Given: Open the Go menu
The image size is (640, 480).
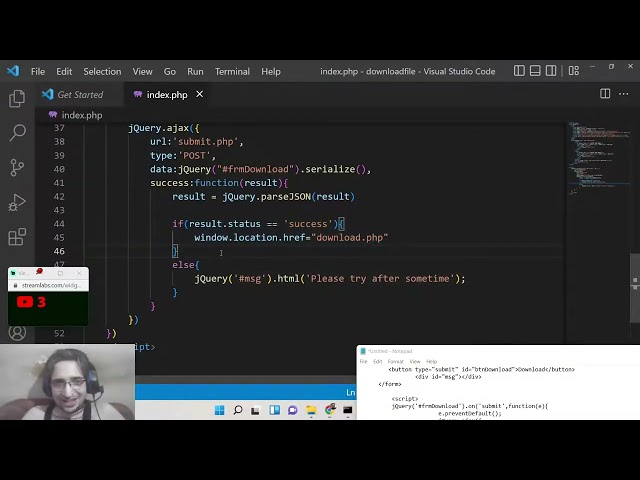Looking at the screenshot, I should 170,71.
